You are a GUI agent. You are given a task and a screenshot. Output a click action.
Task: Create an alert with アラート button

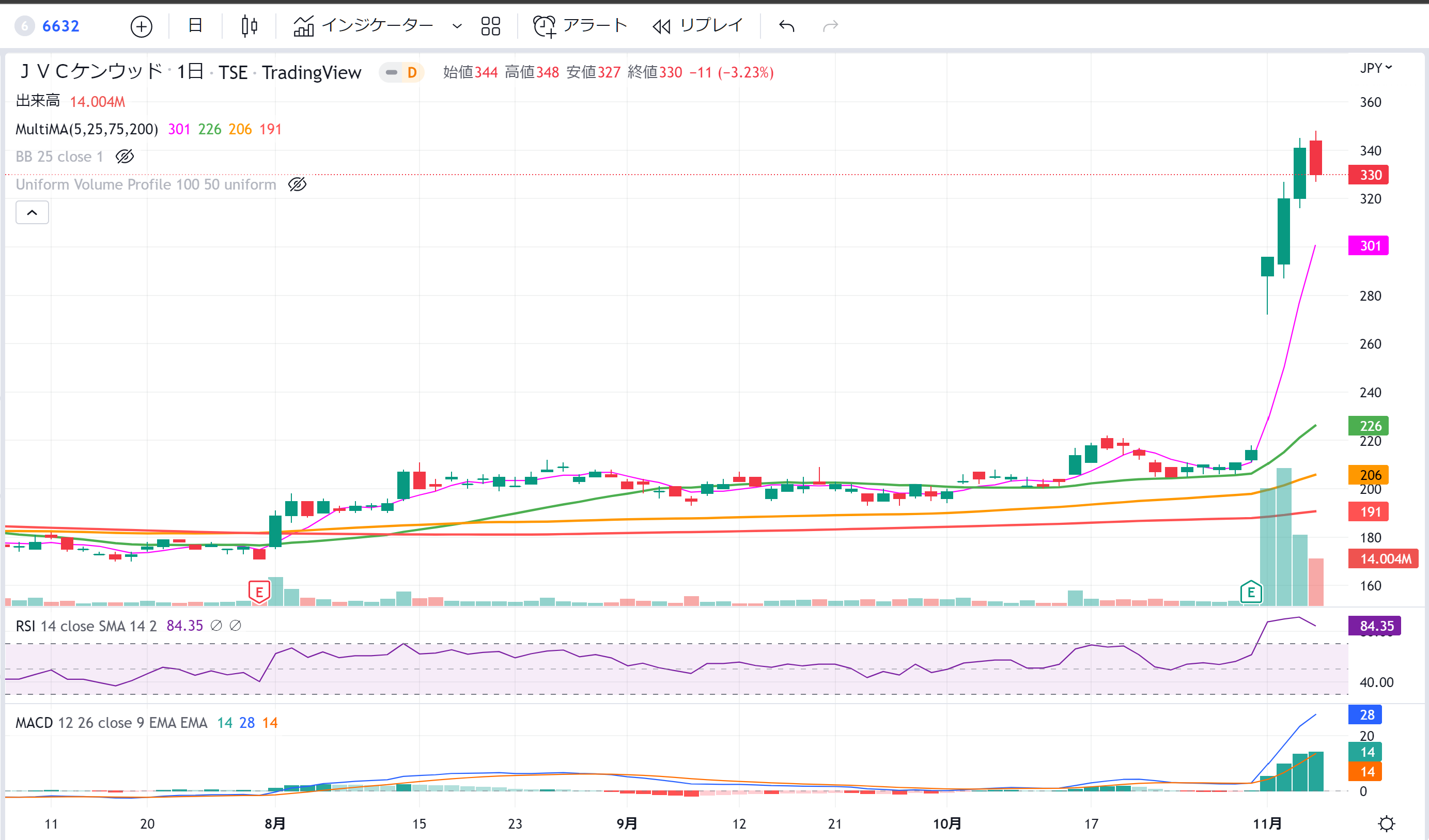[580, 25]
